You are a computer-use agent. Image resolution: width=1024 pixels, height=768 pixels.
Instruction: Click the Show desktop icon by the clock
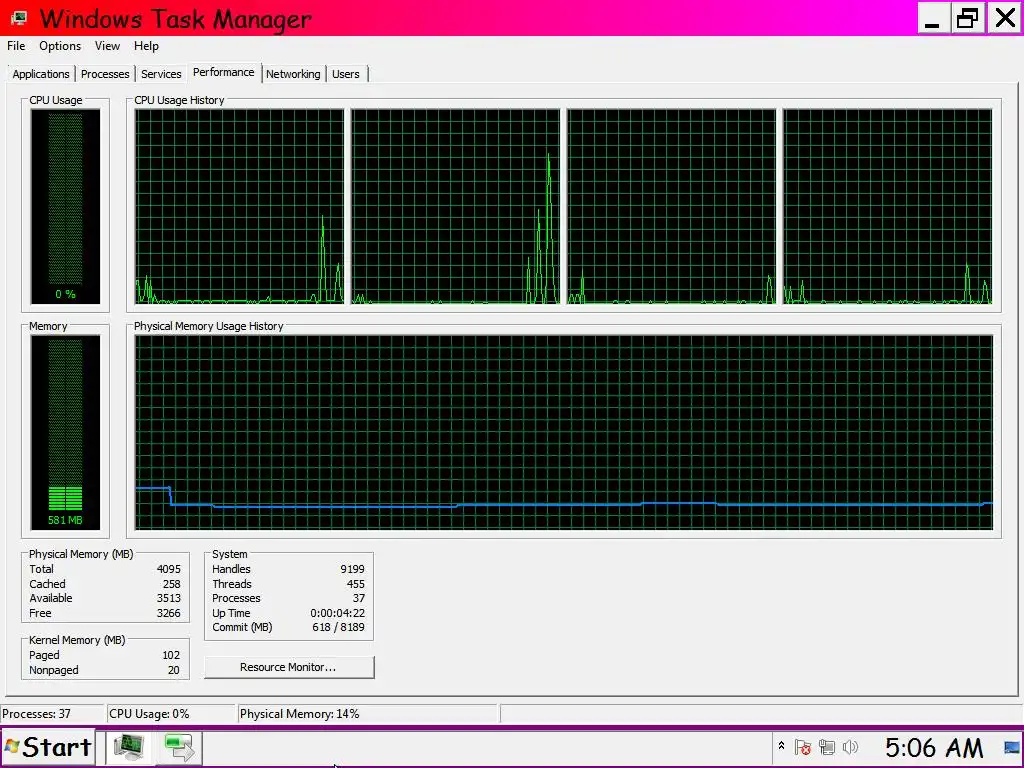tap(1011, 746)
